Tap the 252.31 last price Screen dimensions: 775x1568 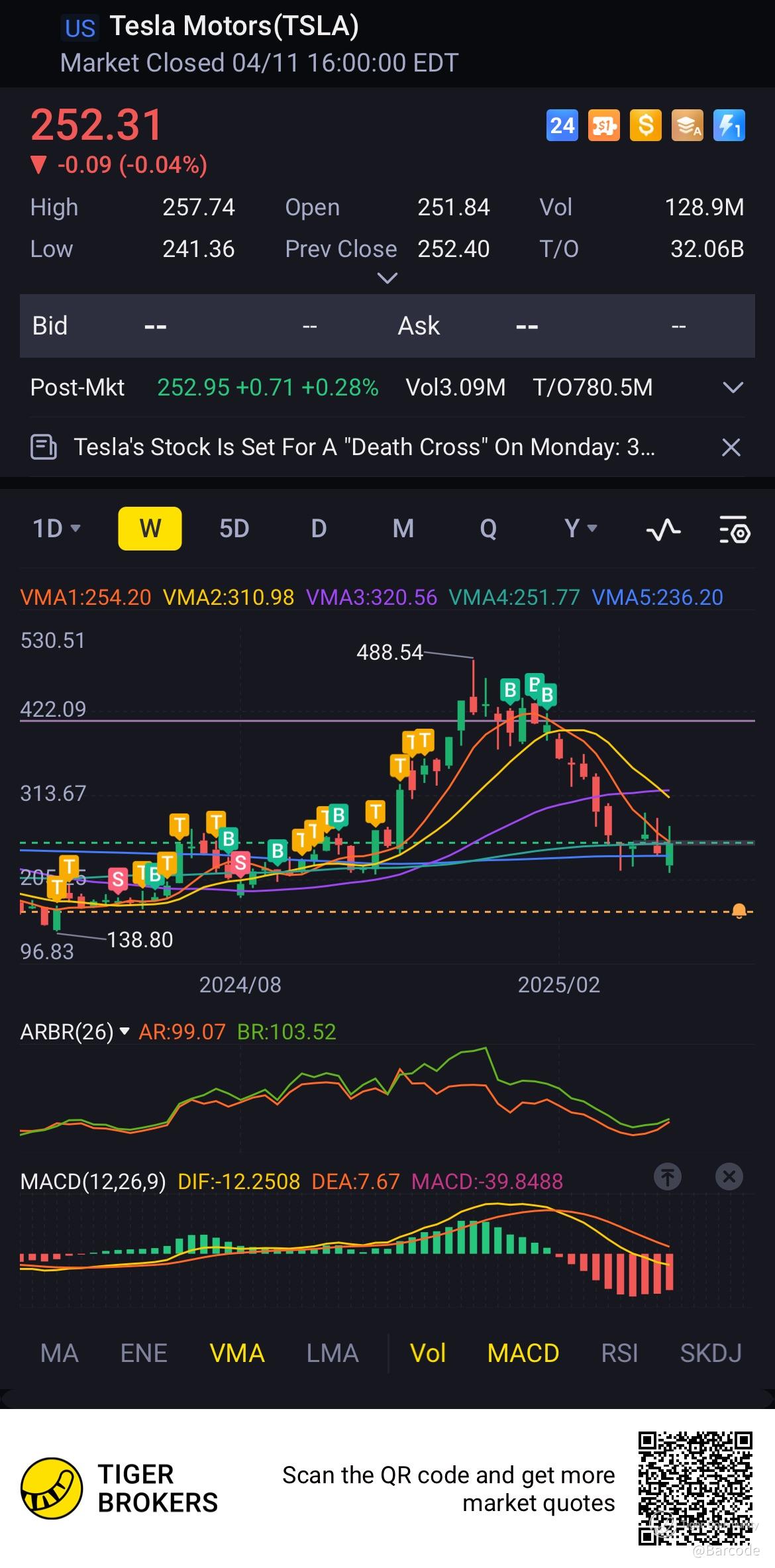pos(97,125)
